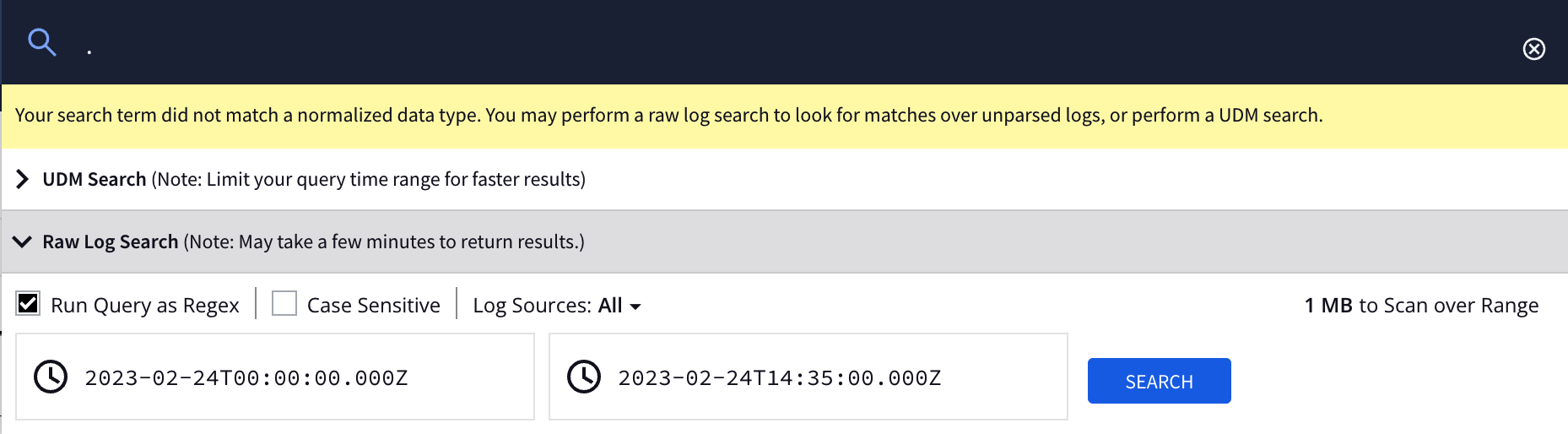This screenshot has height=434, width=1568.
Task: Click the UDM Search section title
Action: coord(95,179)
